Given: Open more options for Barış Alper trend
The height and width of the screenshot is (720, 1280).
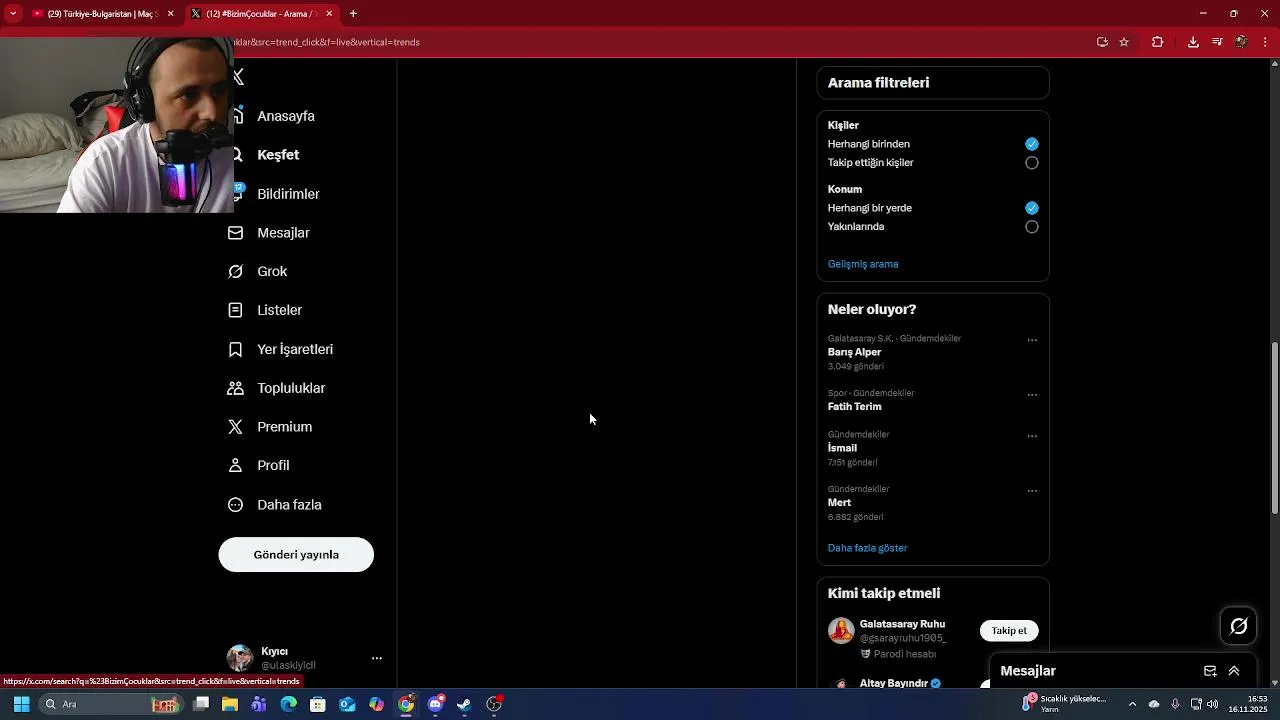Looking at the screenshot, I should (x=1032, y=340).
